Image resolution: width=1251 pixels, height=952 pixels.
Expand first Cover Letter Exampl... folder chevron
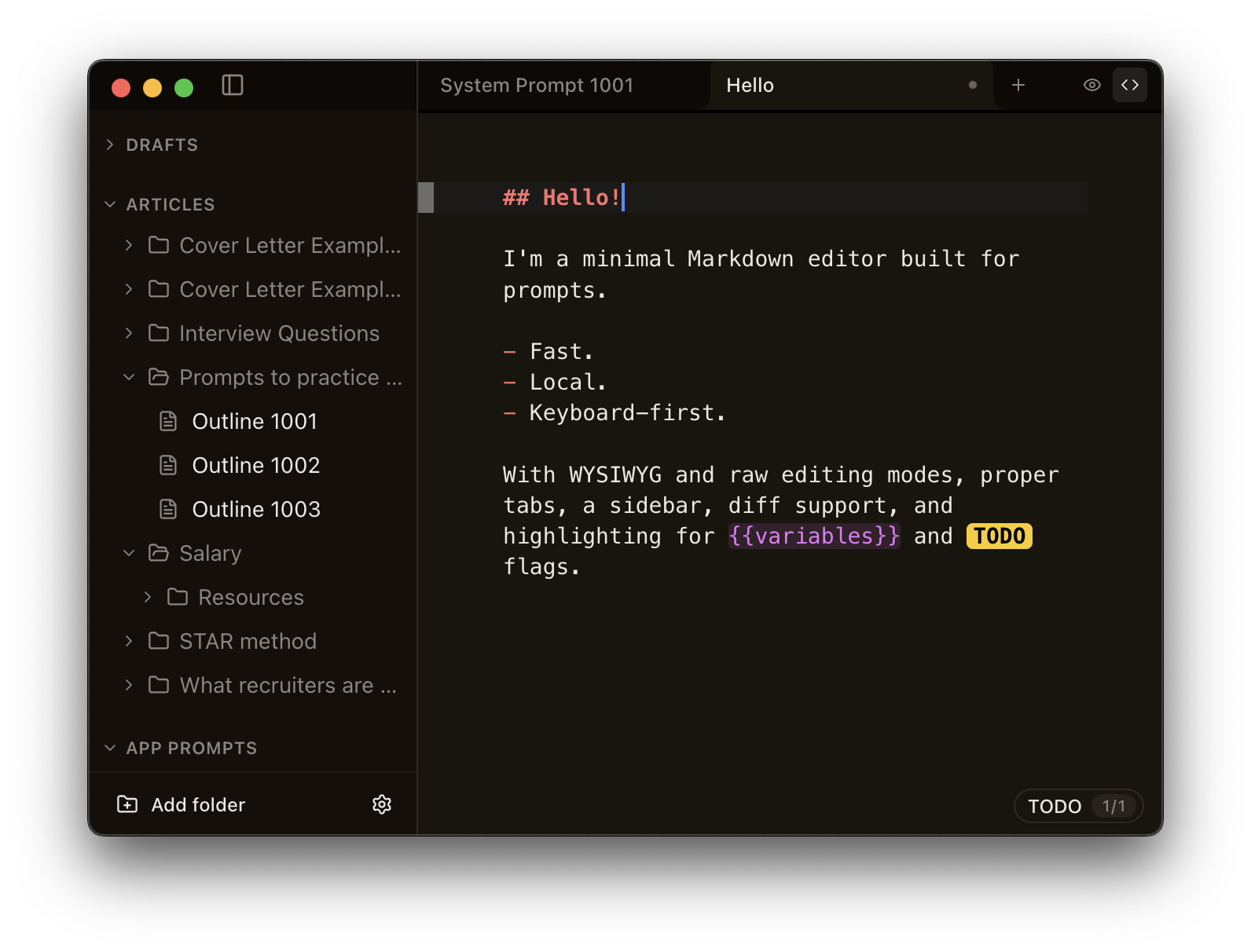coord(129,245)
